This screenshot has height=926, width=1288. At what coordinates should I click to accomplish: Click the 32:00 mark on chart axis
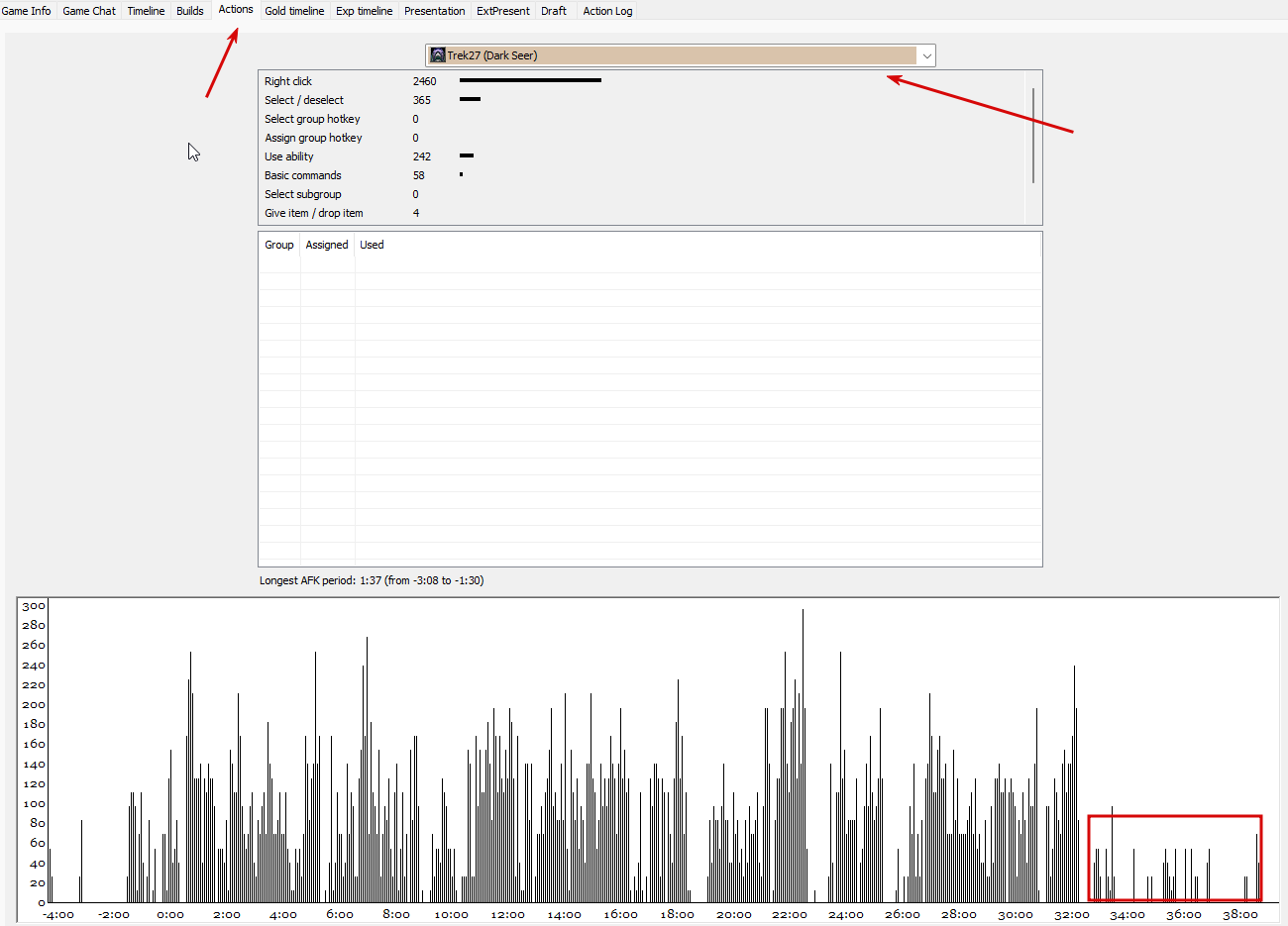click(1071, 914)
